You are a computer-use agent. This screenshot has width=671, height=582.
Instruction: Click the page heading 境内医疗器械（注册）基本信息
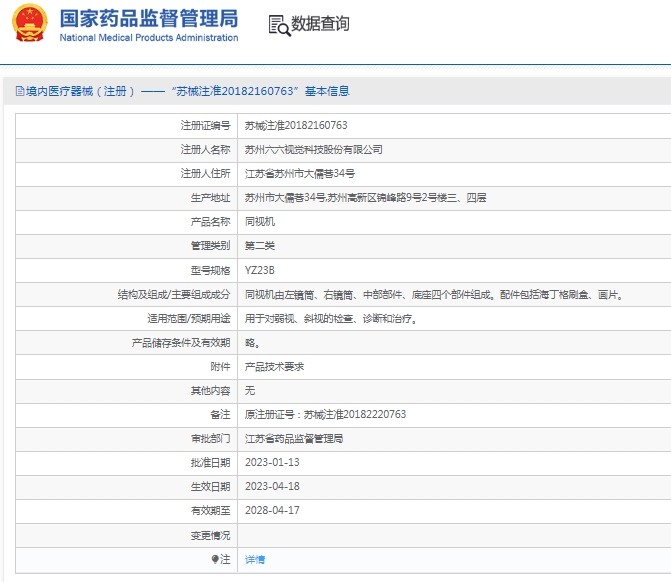[187, 91]
